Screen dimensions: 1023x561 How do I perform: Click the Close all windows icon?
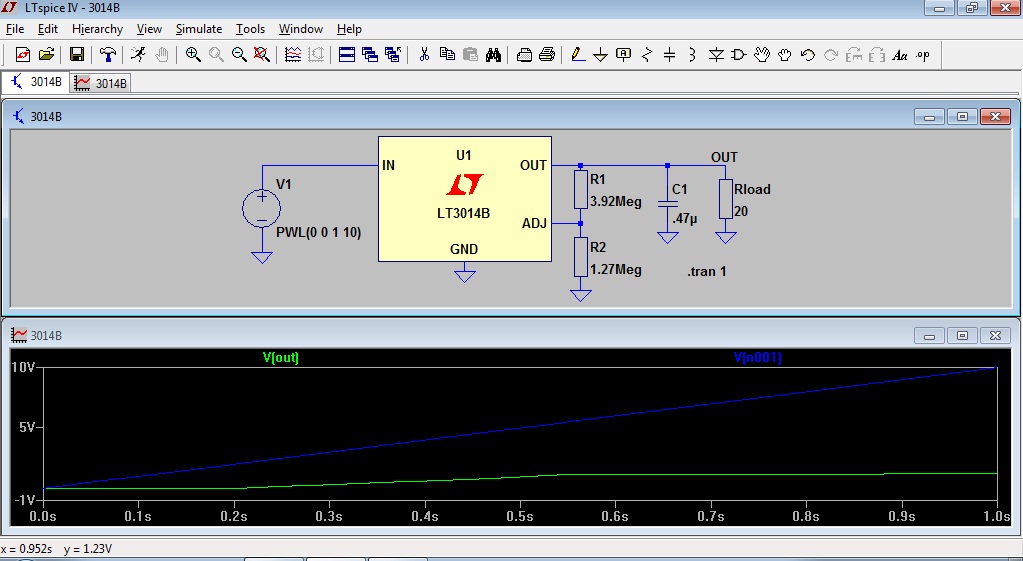pyautogui.click(x=393, y=55)
